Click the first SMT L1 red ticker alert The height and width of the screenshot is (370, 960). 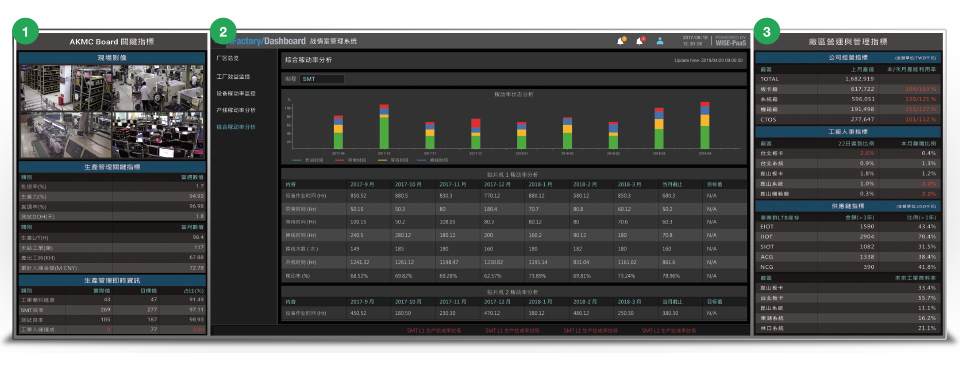(x=434, y=330)
